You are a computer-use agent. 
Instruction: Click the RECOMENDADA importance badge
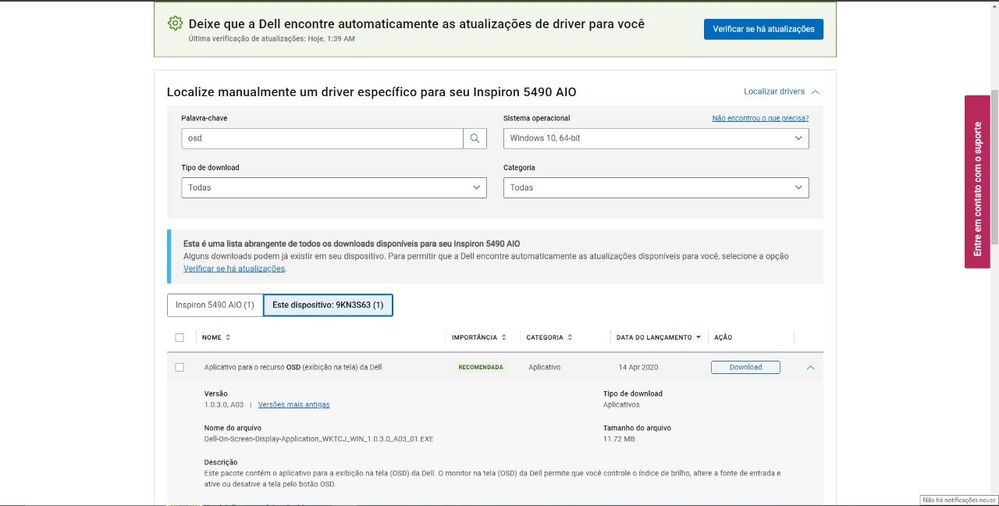[x=480, y=368]
